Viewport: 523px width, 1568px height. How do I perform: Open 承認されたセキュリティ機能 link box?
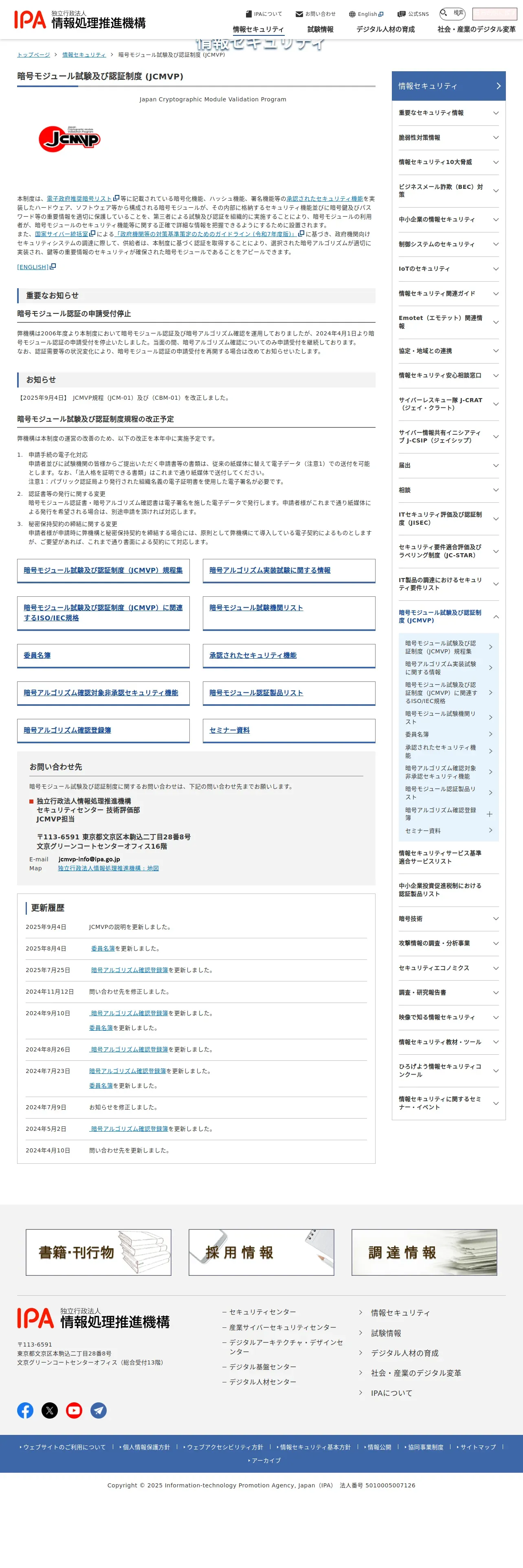click(x=289, y=655)
